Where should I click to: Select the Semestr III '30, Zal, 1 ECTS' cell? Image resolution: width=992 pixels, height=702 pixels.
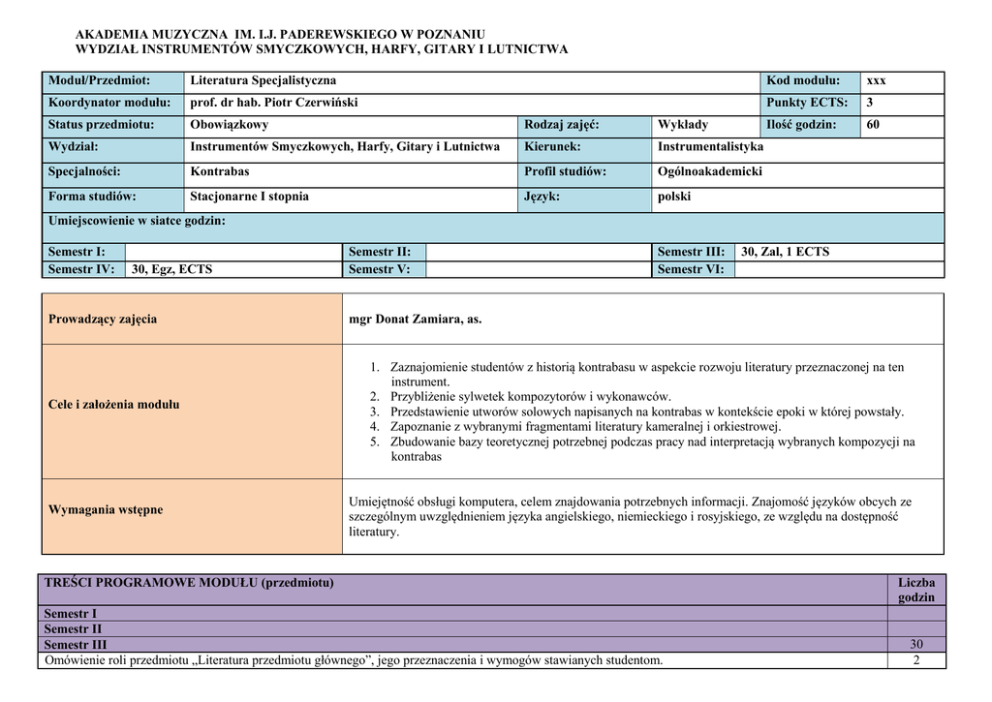coord(784,252)
